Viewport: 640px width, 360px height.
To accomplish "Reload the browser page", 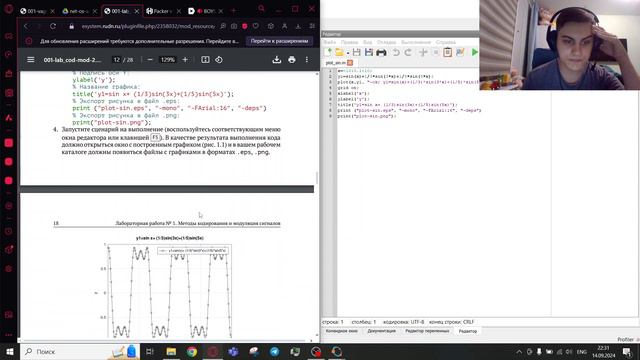I will [x=53, y=26].
